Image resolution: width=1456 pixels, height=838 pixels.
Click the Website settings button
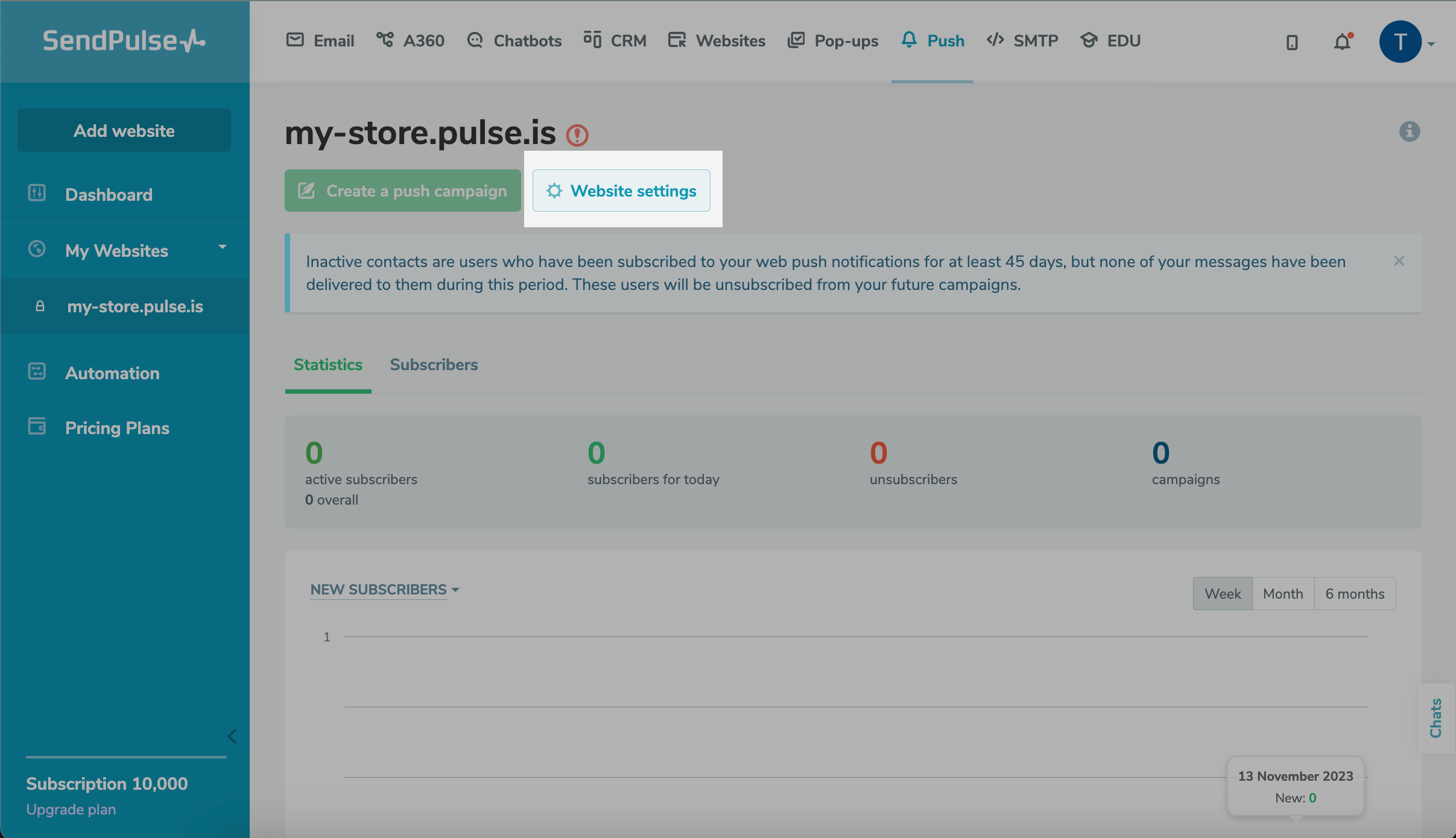621,190
